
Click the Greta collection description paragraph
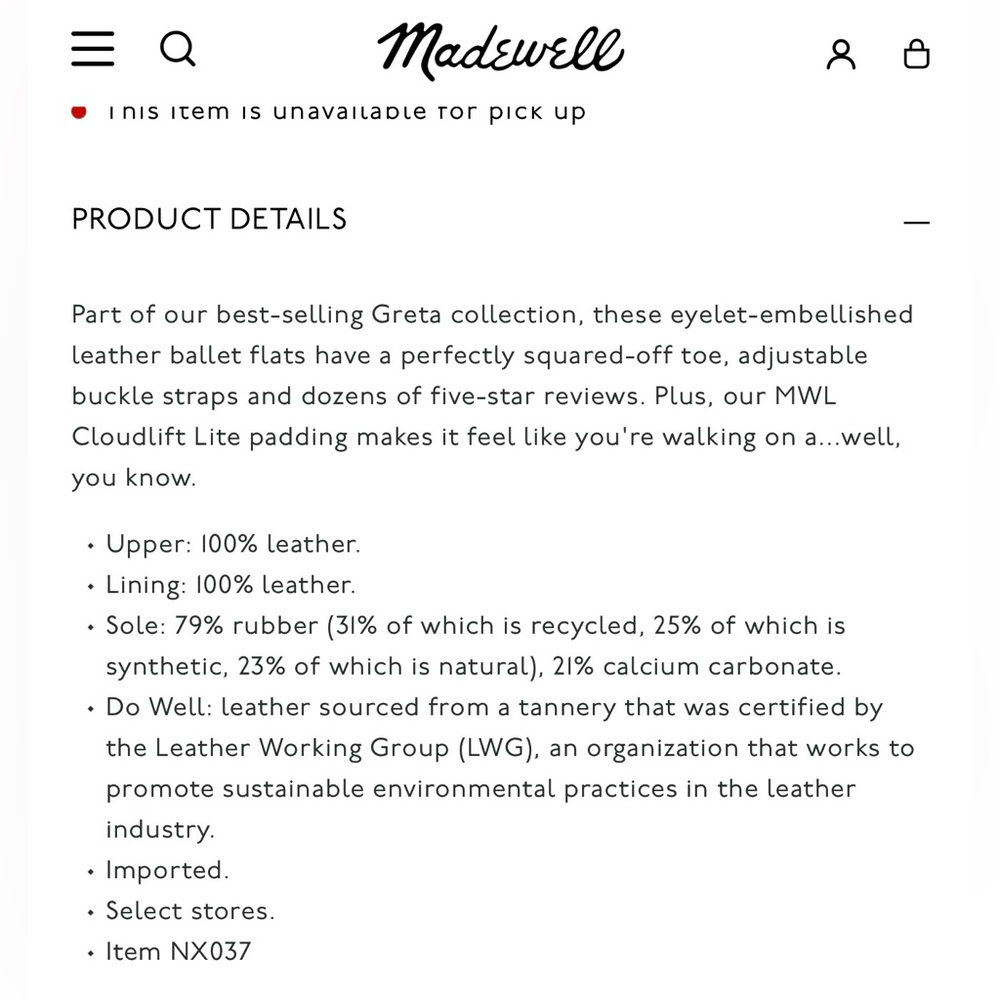coord(492,396)
